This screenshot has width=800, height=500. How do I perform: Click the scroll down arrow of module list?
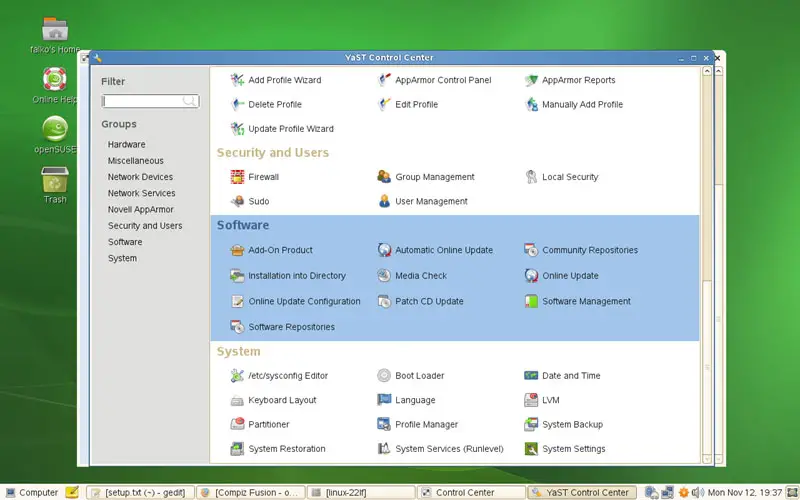click(x=707, y=459)
